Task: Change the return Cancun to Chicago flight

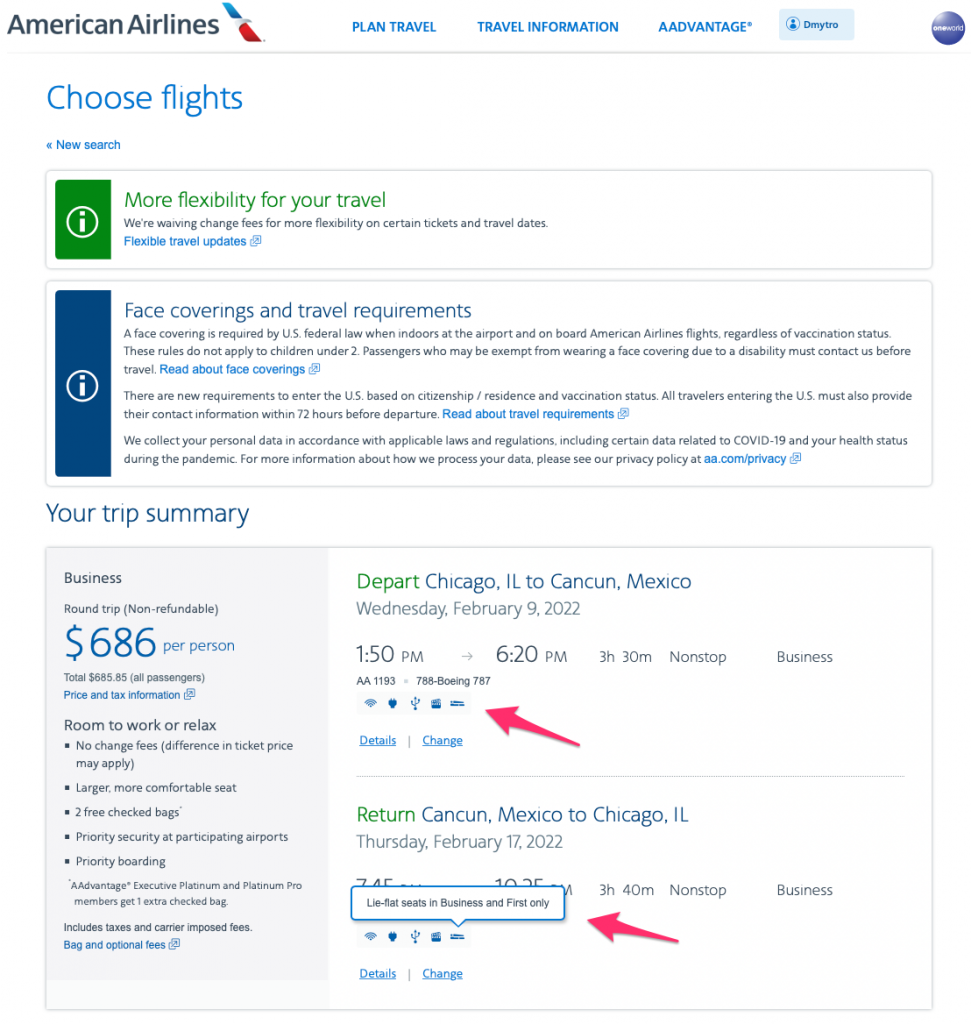Action: [x=442, y=974]
